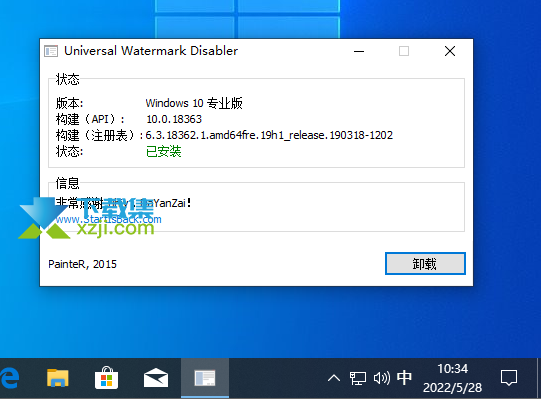Viewport: 541px width, 399px height.
Task: Click the 状态 group box title
Action: pos(68,79)
